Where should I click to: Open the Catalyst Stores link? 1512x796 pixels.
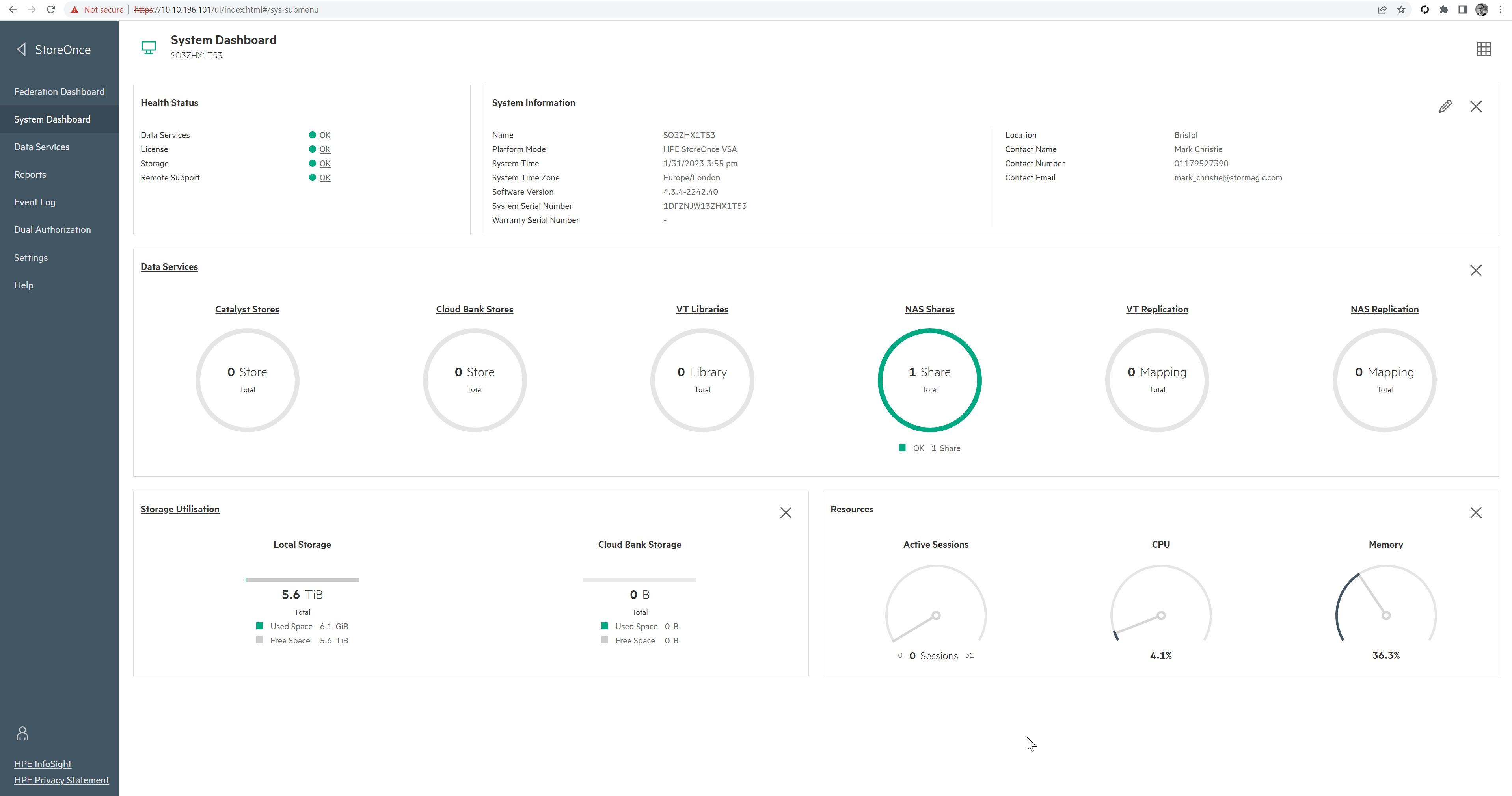[x=247, y=309]
